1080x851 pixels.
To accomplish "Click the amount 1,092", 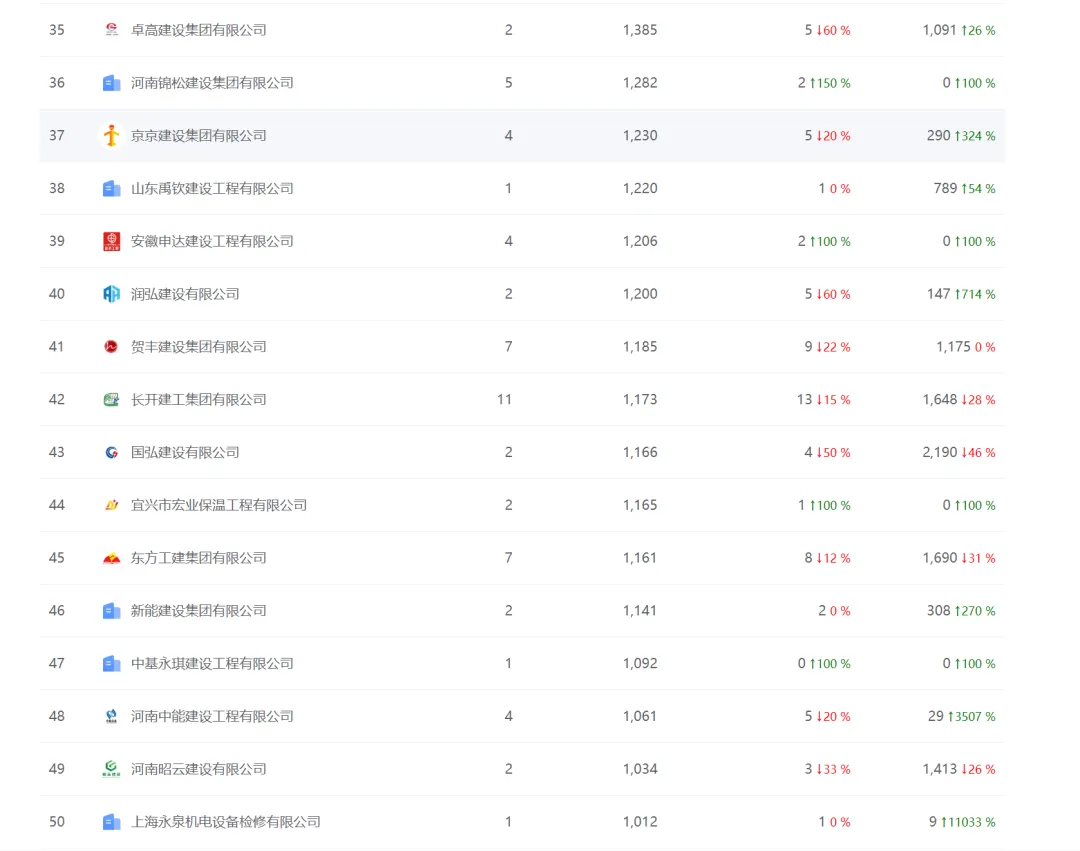I will [x=640, y=663].
